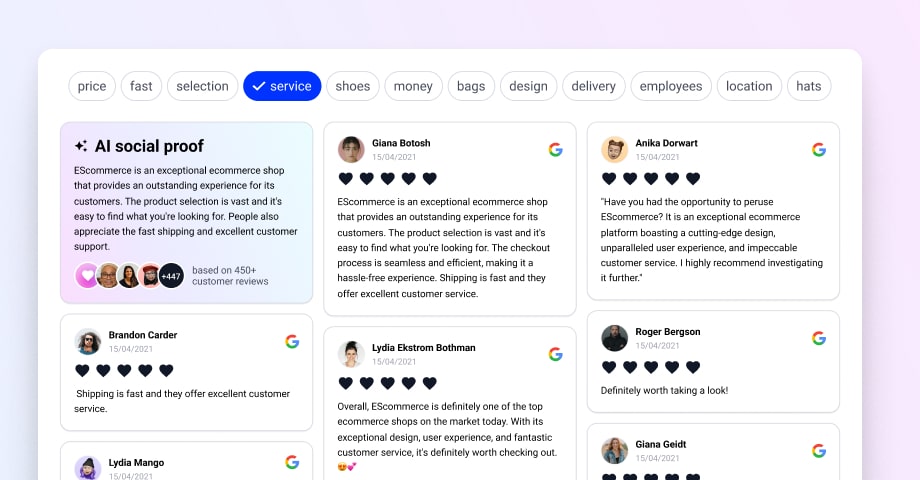The height and width of the screenshot is (480, 920).
Task: Deselect the checked service filter
Action: (282, 86)
